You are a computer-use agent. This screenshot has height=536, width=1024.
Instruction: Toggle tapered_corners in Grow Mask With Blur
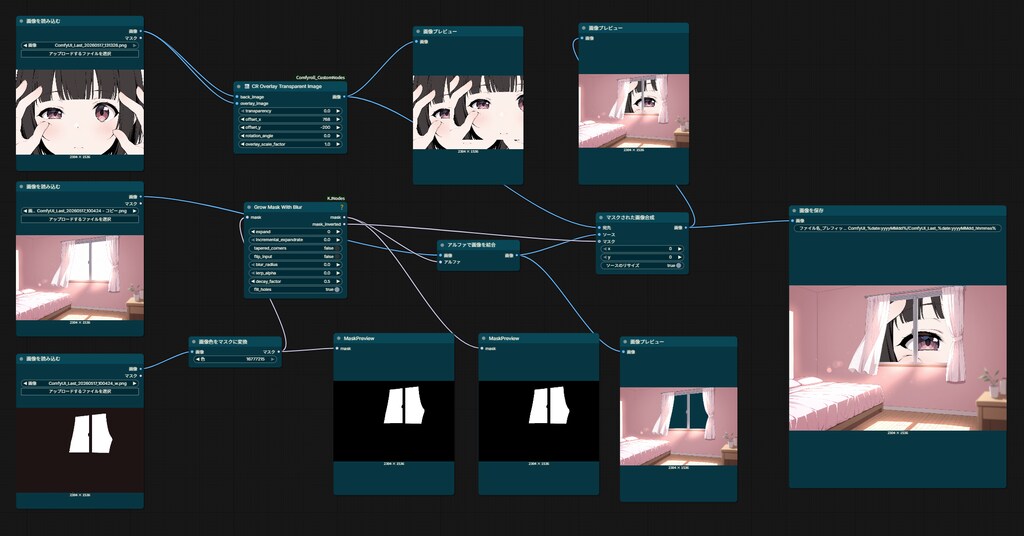[x=295, y=248]
